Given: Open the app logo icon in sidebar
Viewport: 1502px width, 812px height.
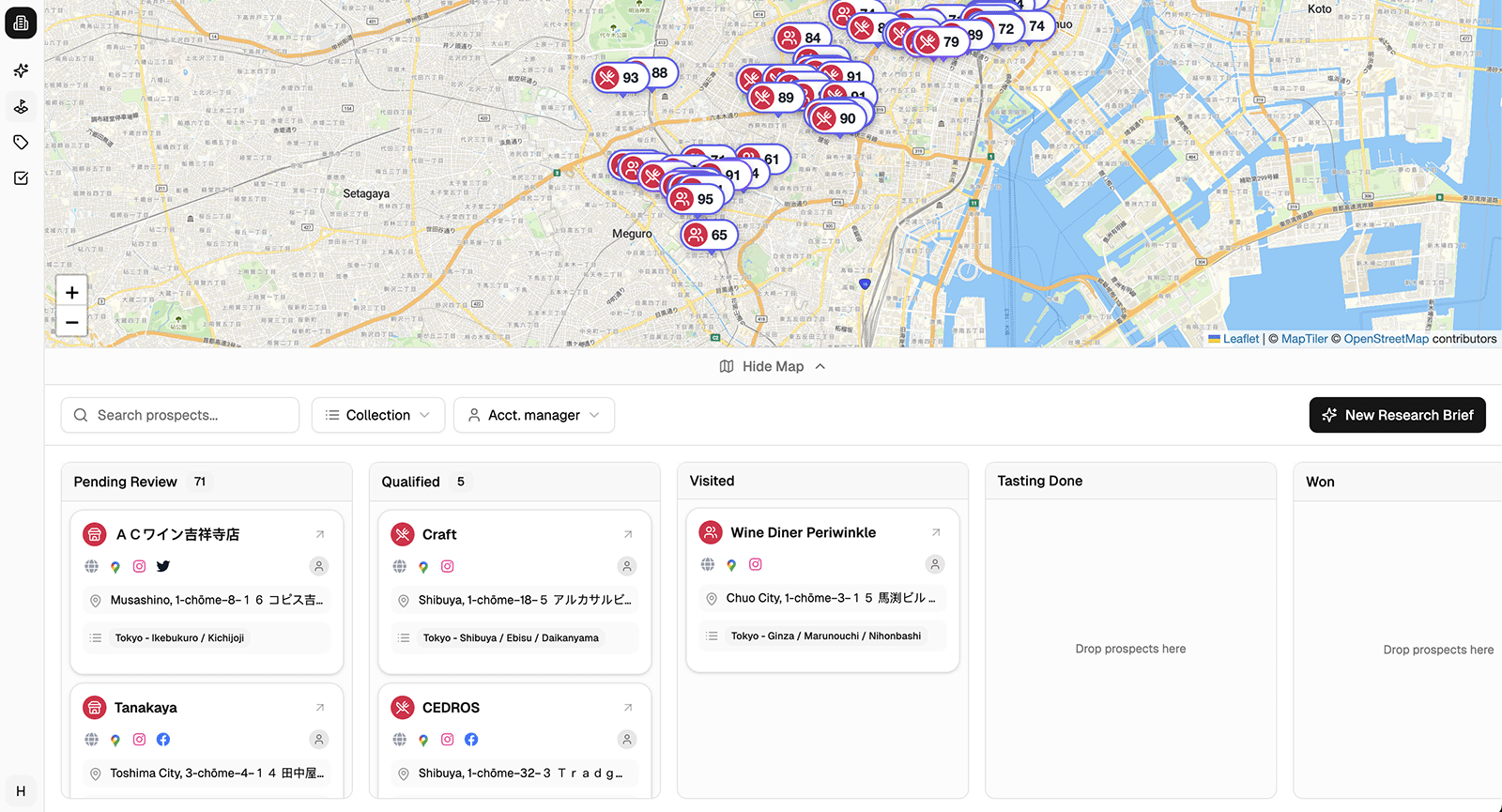Looking at the screenshot, I should 21,23.
